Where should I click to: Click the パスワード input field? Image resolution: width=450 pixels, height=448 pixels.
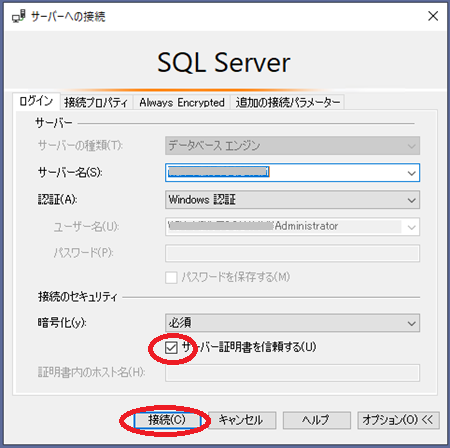(x=292, y=254)
